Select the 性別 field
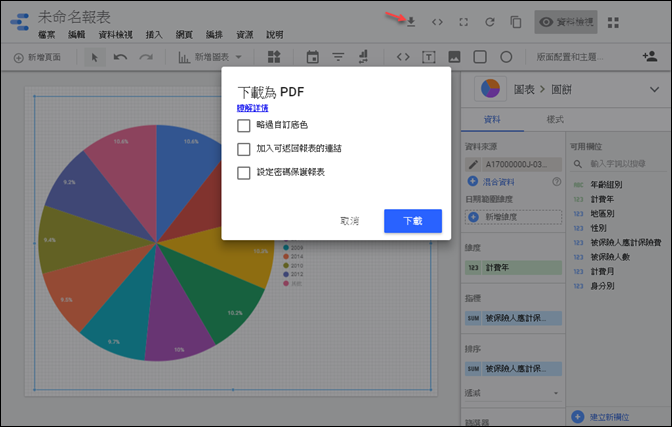The image size is (672, 427). 598,228
